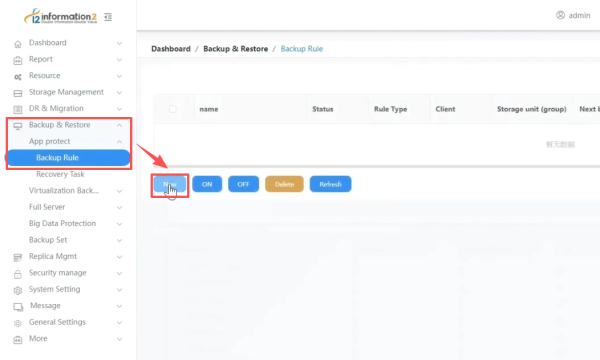Click the General Settings gear icon
This screenshot has width=600, height=360.
point(18,323)
